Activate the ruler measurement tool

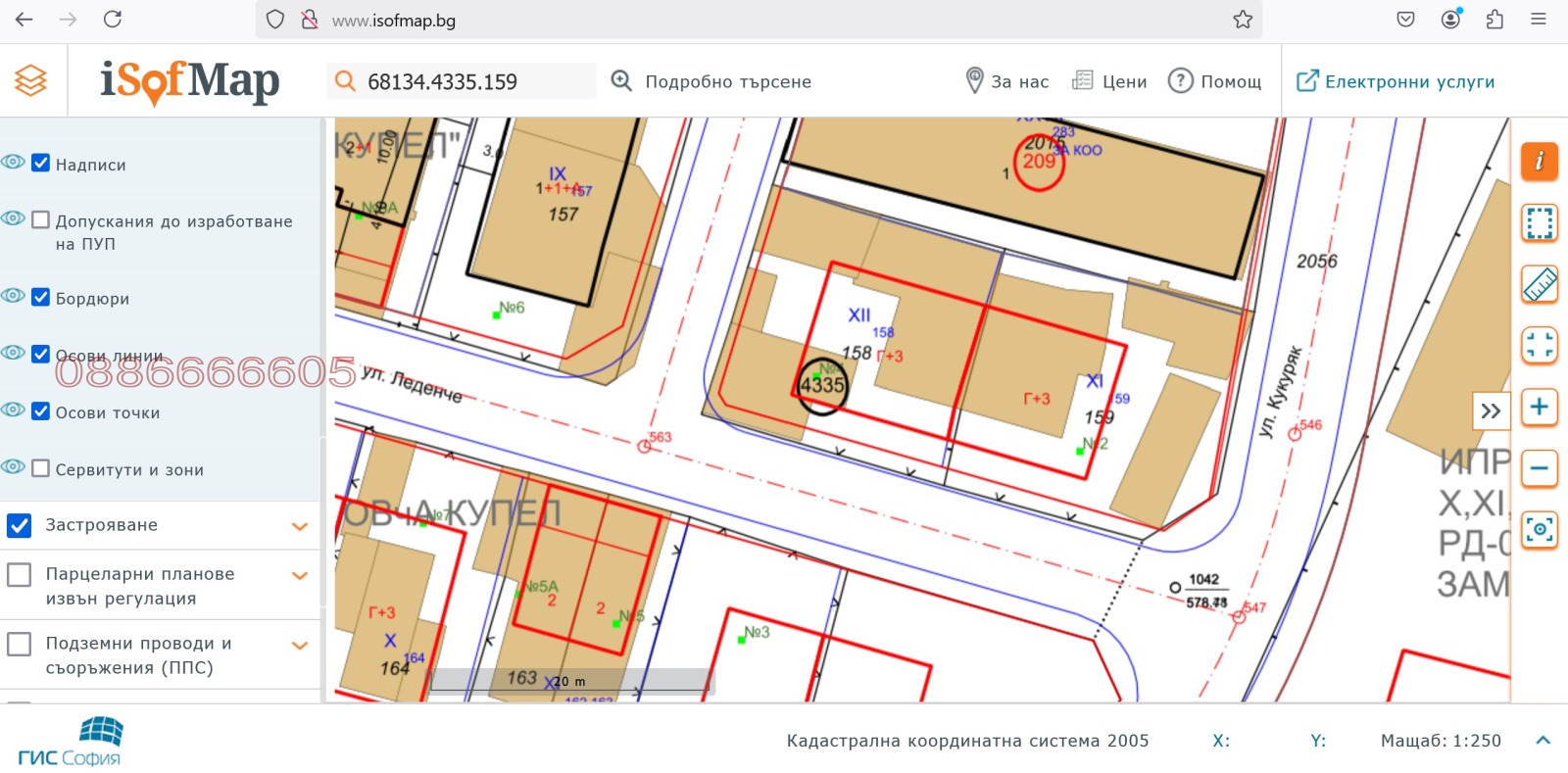(x=1539, y=285)
